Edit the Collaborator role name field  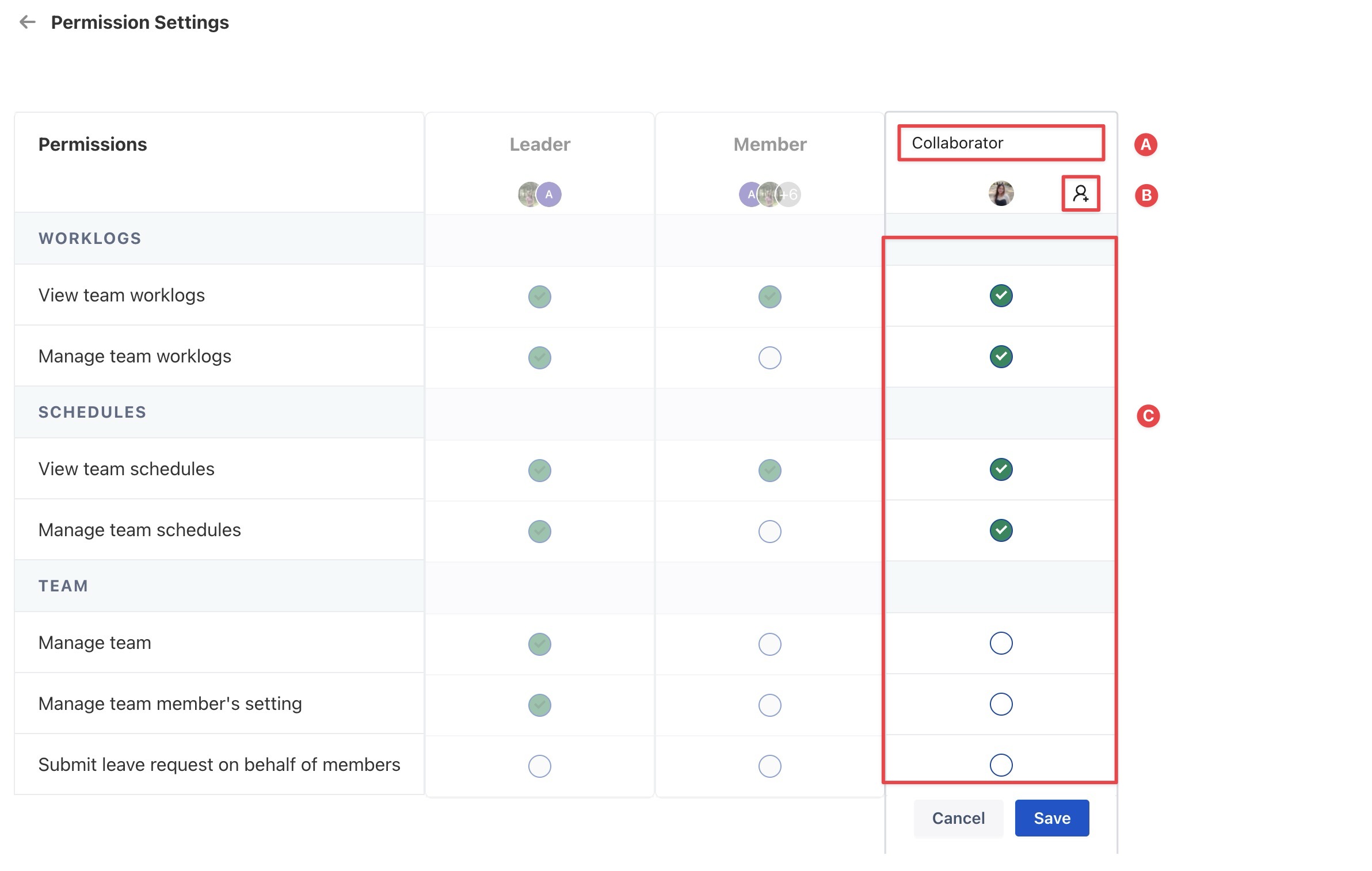[x=1000, y=143]
